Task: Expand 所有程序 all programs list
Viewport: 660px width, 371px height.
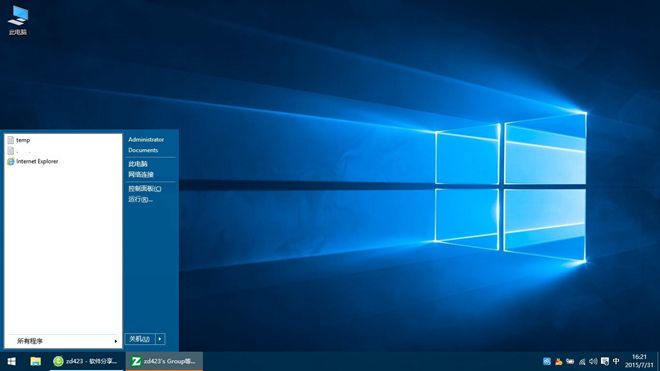Action: (x=63, y=341)
